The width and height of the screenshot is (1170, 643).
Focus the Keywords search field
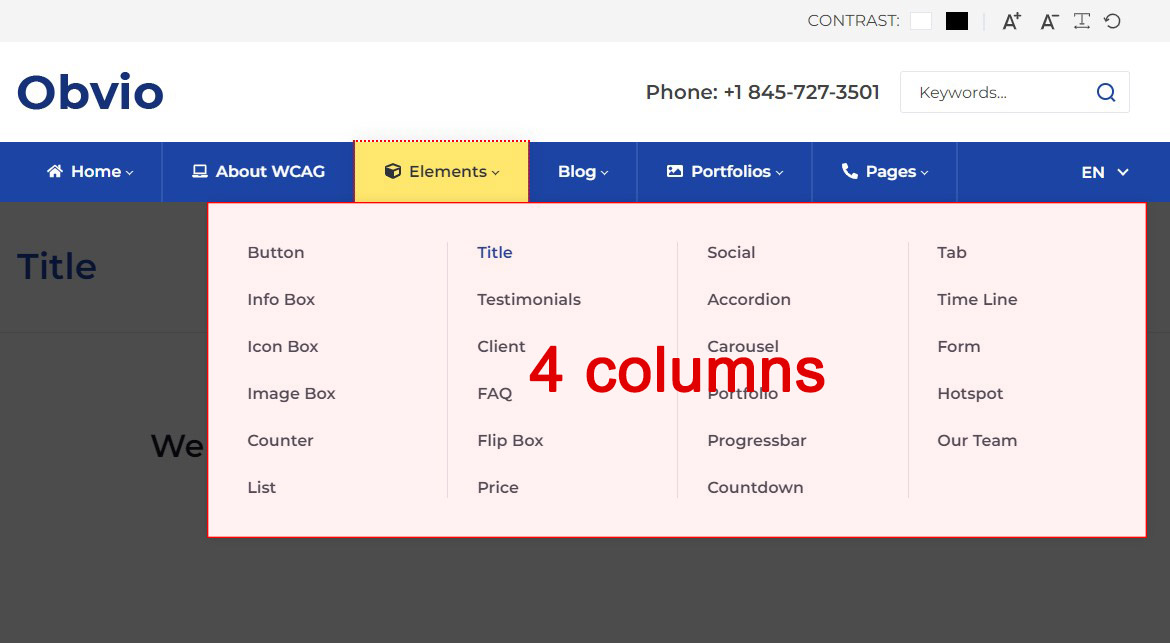[1014, 92]
